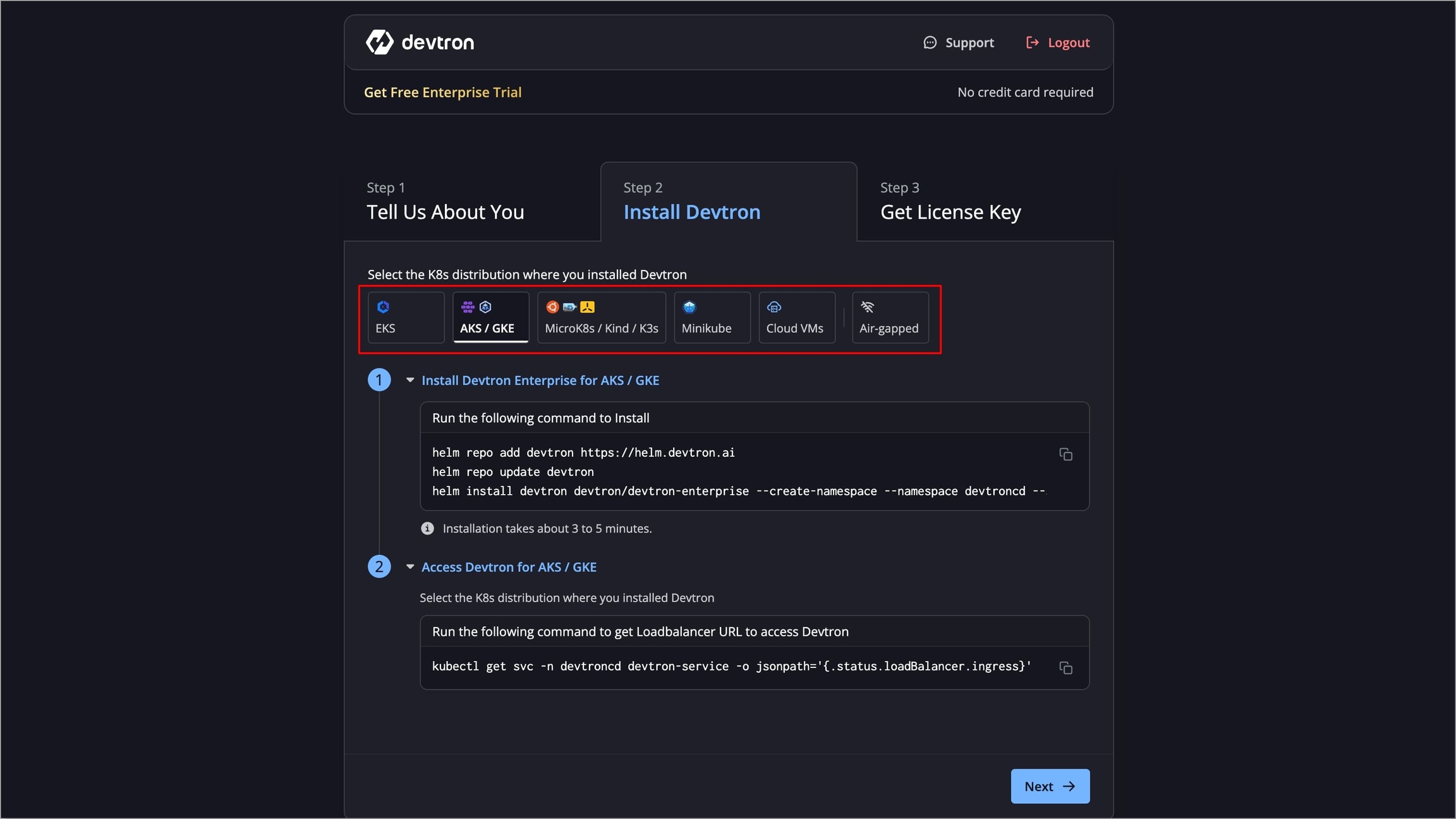
Task: Click Install Devtron Enterprise for AKS / GKE heading
Action: point(540,380)
